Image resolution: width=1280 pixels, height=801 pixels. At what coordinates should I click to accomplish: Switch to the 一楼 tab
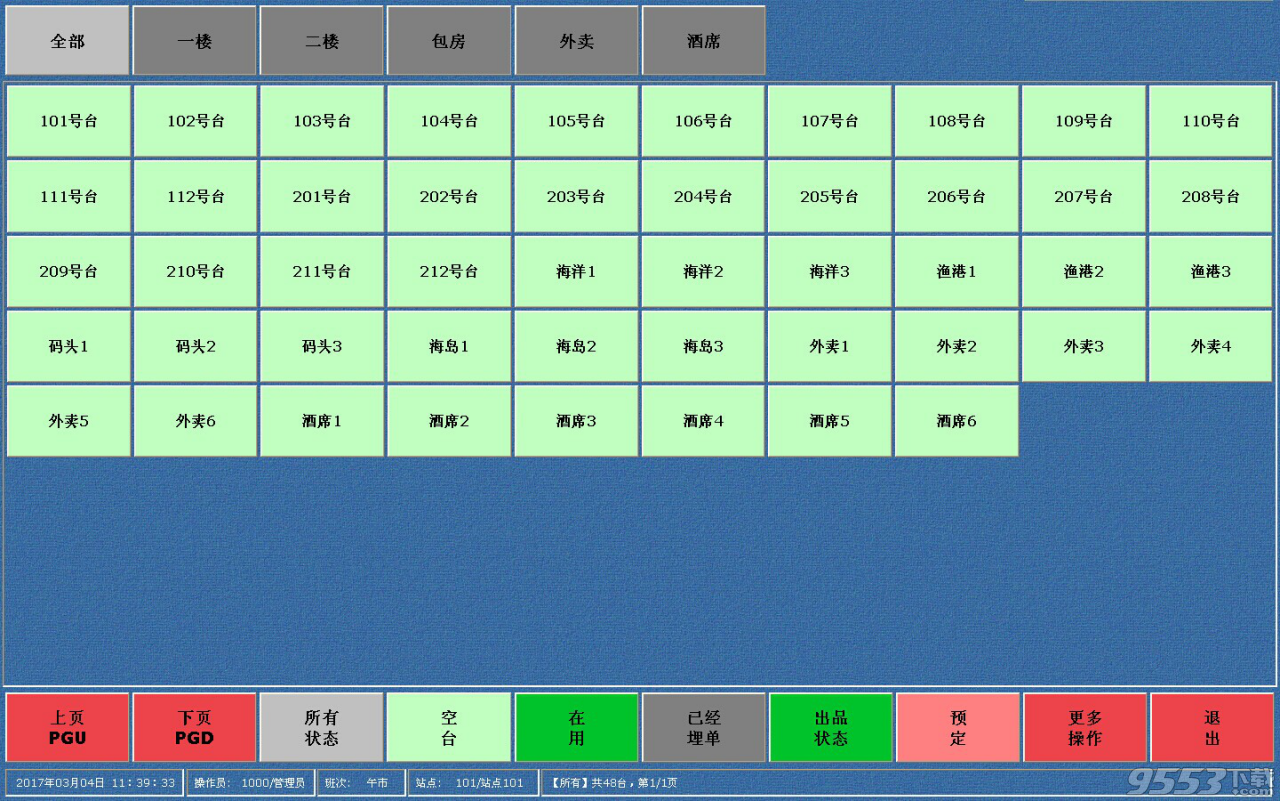[195, 41]
